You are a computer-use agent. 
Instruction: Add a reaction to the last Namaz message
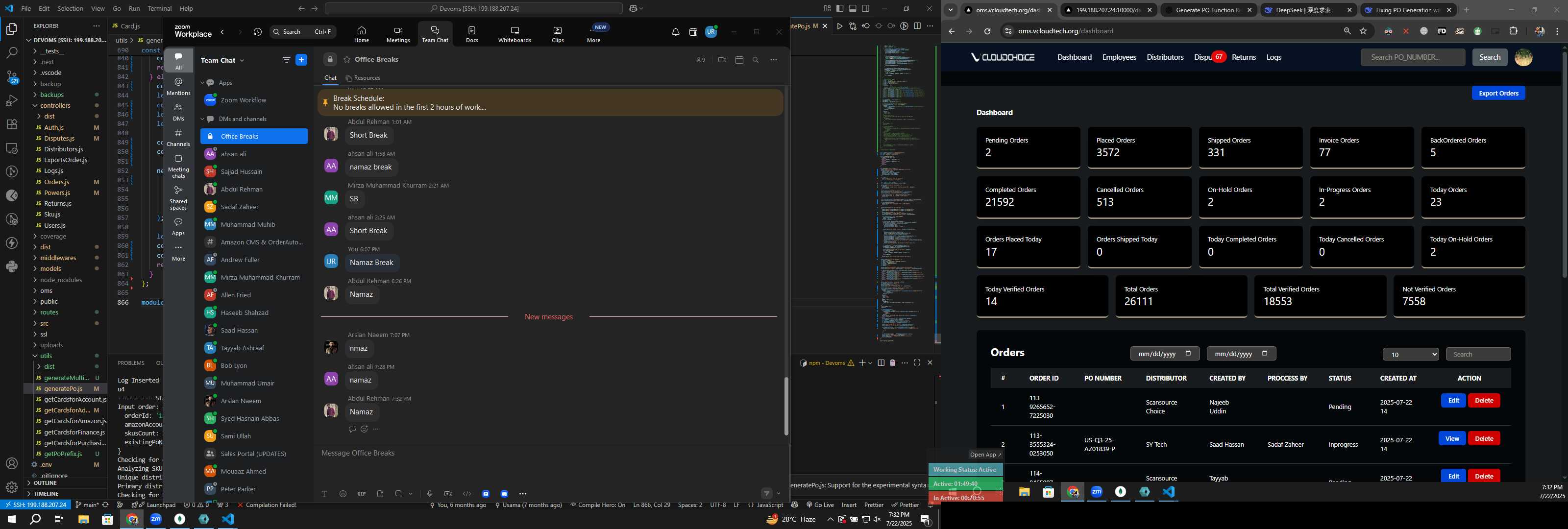coord(364,429)
